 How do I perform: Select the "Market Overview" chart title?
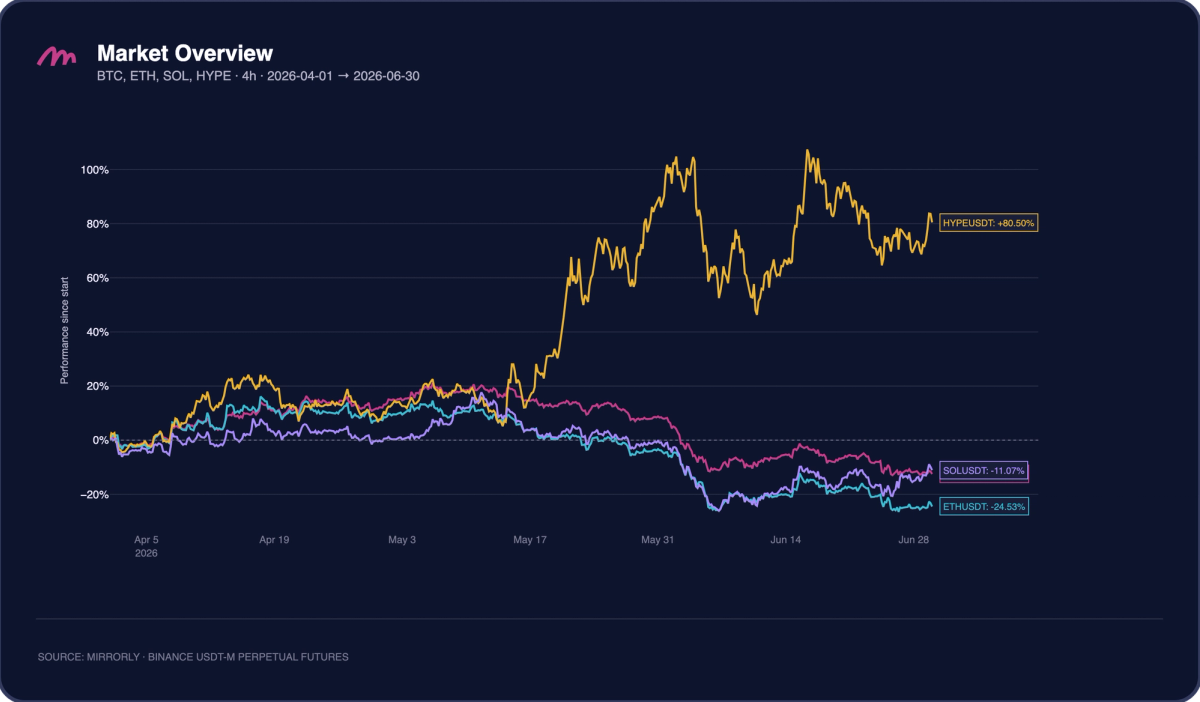point(184,53)
